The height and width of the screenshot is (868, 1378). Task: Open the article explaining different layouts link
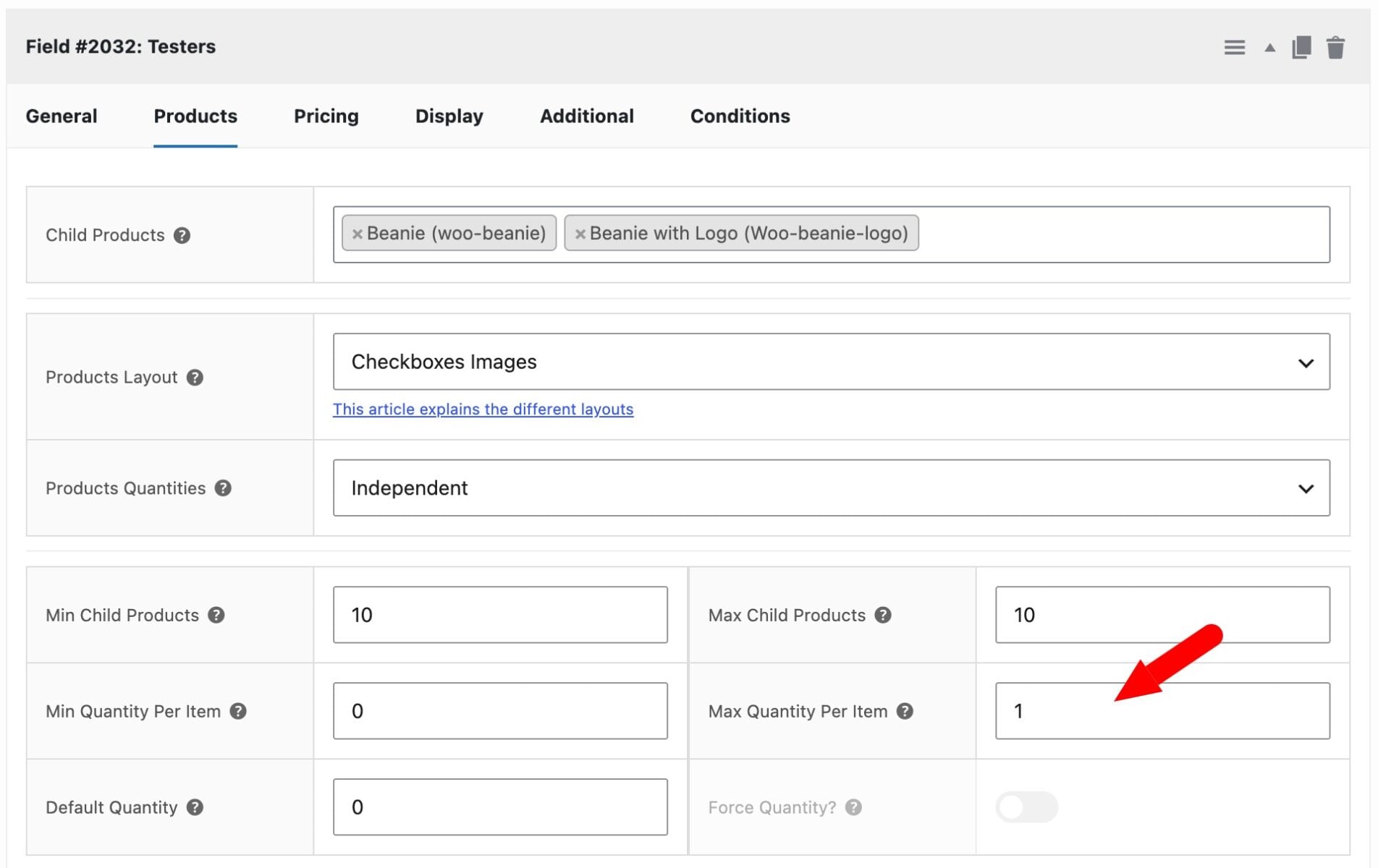coord(483,409)
